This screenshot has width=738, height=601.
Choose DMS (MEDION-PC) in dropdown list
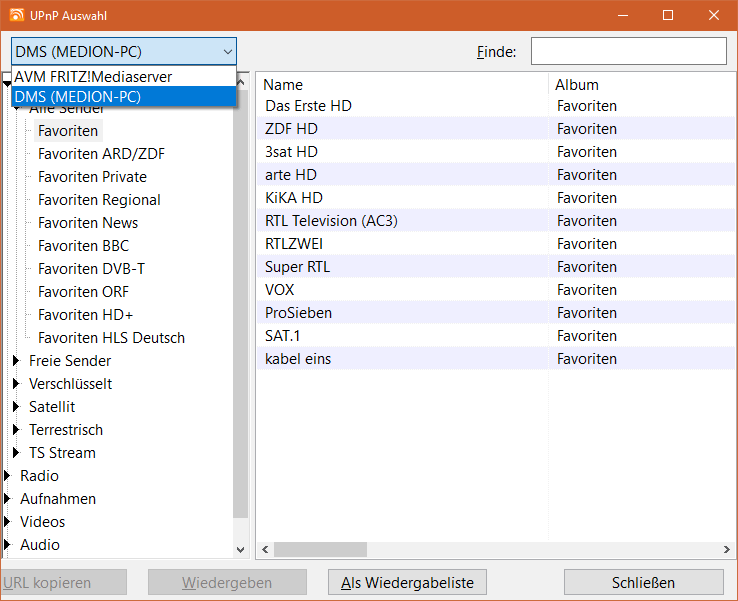(78, 96)
